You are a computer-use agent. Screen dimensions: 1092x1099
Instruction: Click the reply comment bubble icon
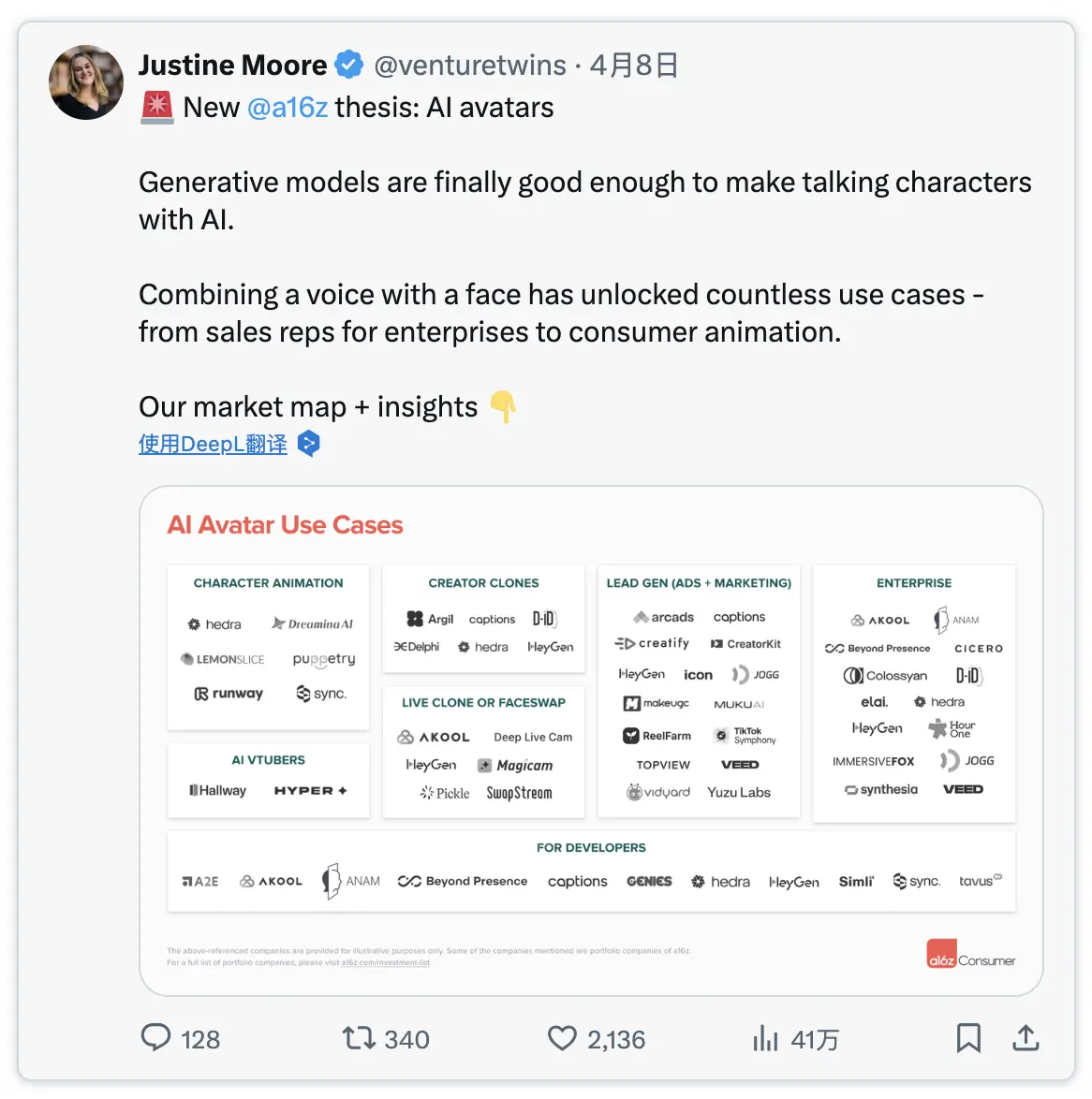click(155, 1037)
